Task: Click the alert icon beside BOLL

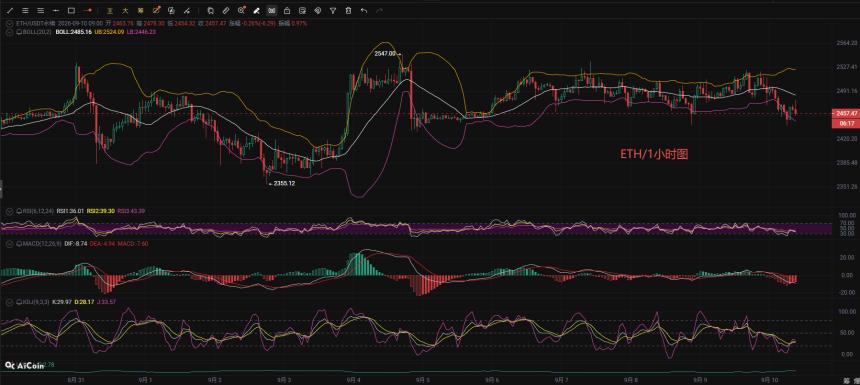Action: point(20,32)
